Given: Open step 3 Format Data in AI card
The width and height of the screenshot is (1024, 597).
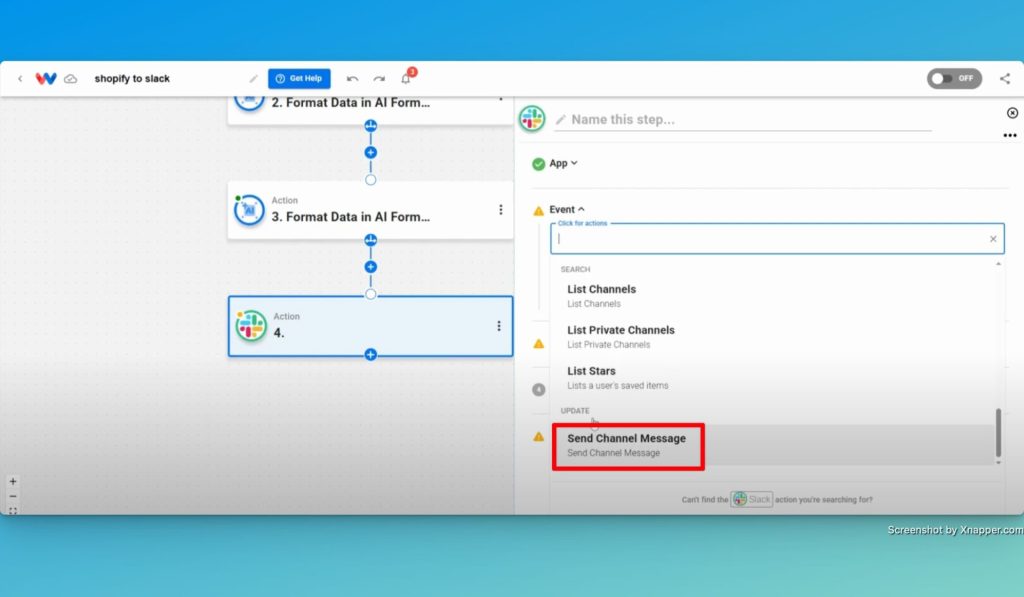Looking at the screenshot, I should (370, 210).
